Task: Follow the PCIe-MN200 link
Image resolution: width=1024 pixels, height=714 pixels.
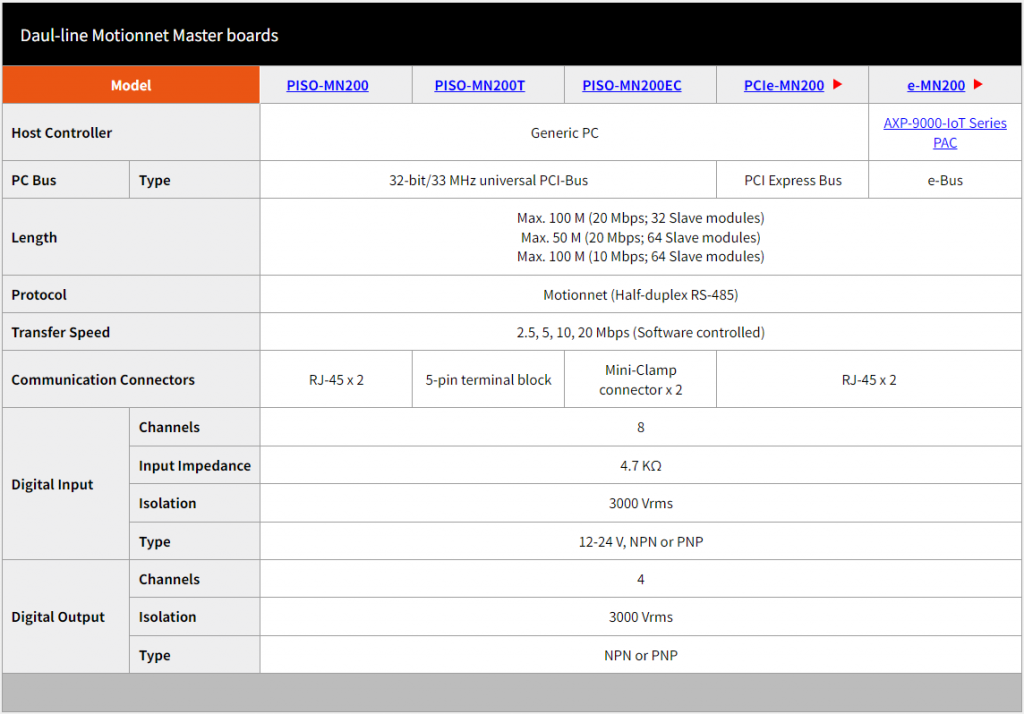Action: point(784,86)
